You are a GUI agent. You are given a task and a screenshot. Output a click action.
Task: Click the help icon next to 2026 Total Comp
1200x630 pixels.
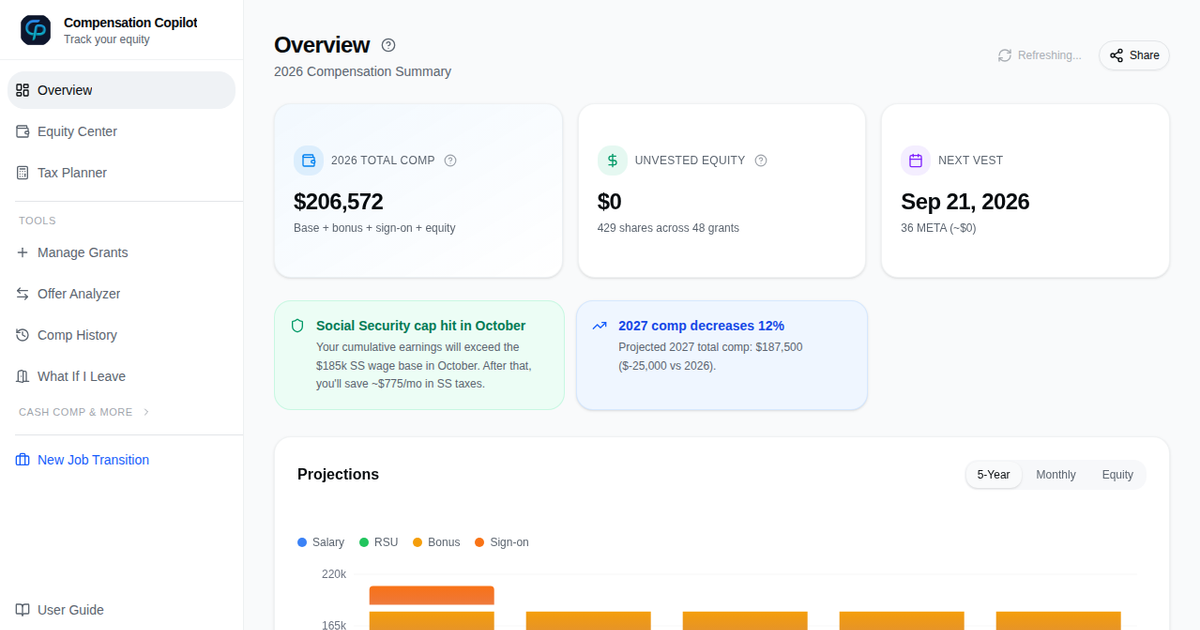point(450,160)
